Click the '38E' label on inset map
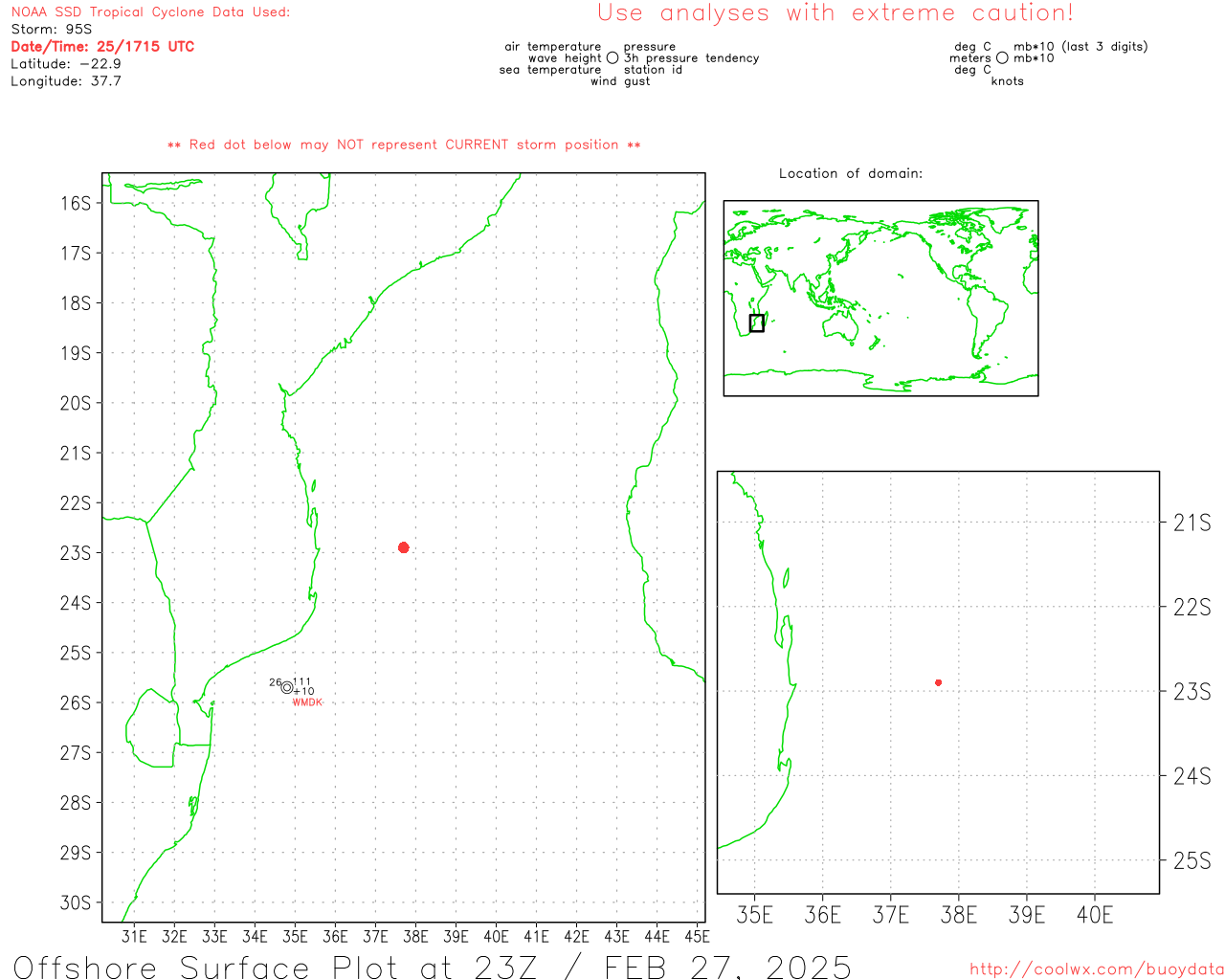Image resolution: width=1225 pixels, height=980 pixels. click(959, 915)
